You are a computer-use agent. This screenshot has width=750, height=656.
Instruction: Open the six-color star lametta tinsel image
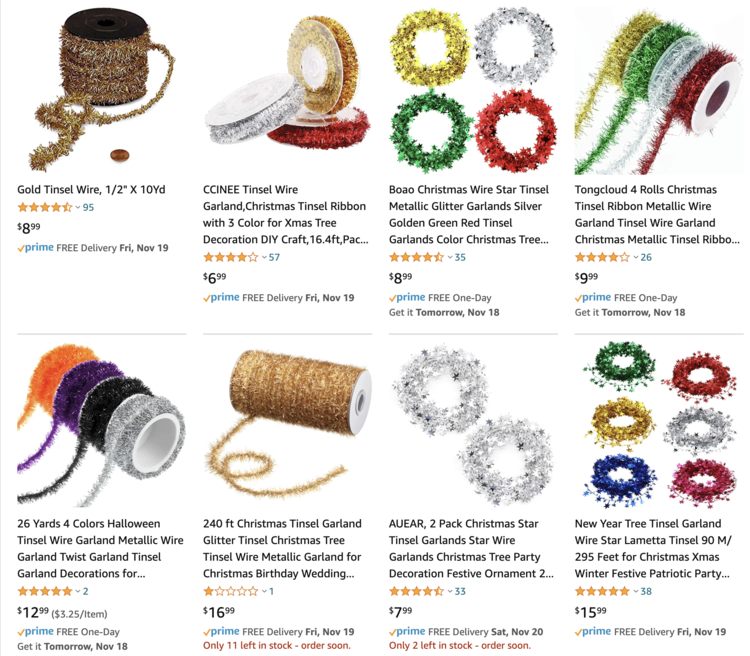click(x=659, y=425)
